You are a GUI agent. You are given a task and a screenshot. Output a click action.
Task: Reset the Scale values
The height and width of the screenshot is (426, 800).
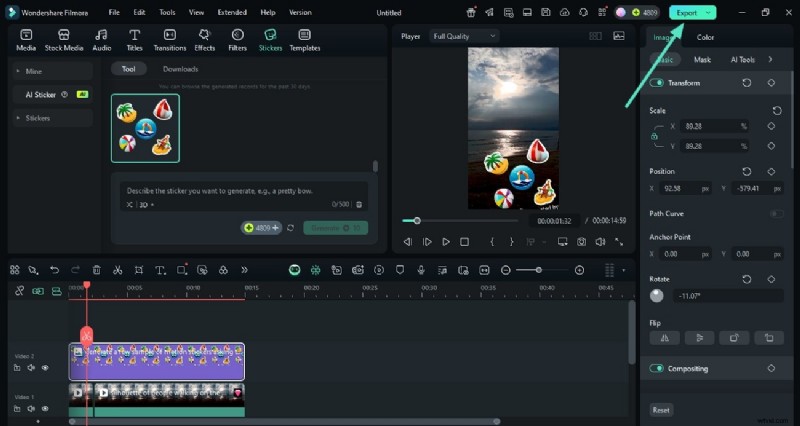pos(777,111)
